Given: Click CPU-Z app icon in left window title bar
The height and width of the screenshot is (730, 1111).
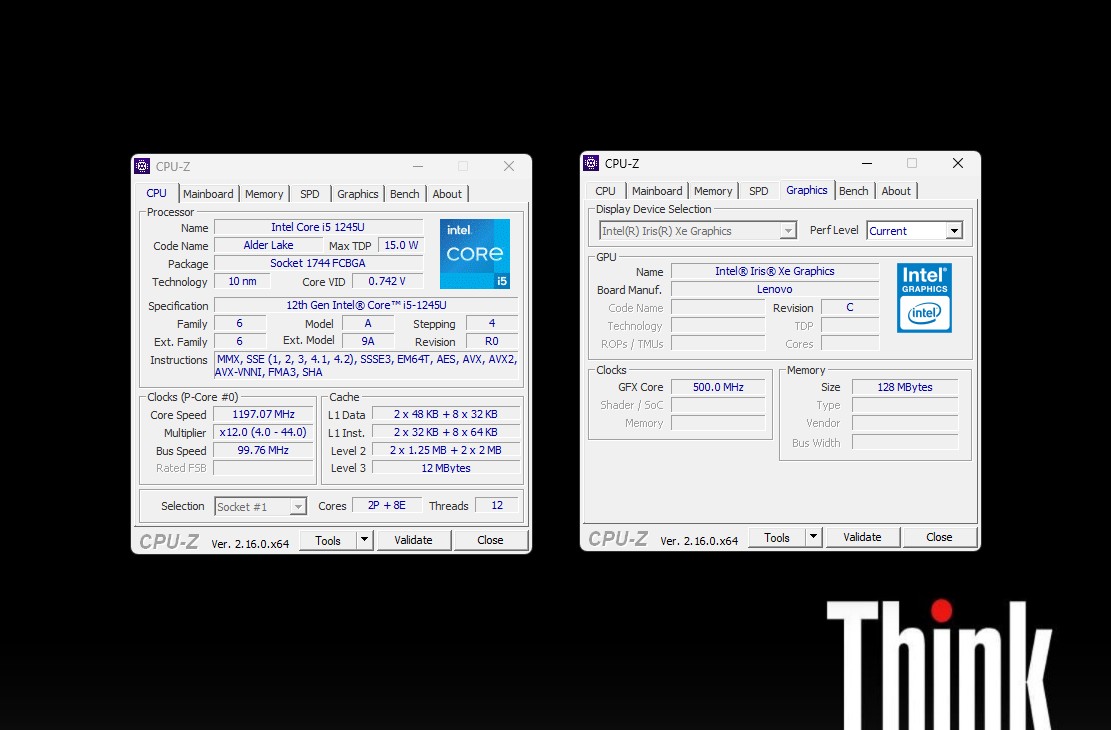Looking at the screenshot, I should pos(142,166).
